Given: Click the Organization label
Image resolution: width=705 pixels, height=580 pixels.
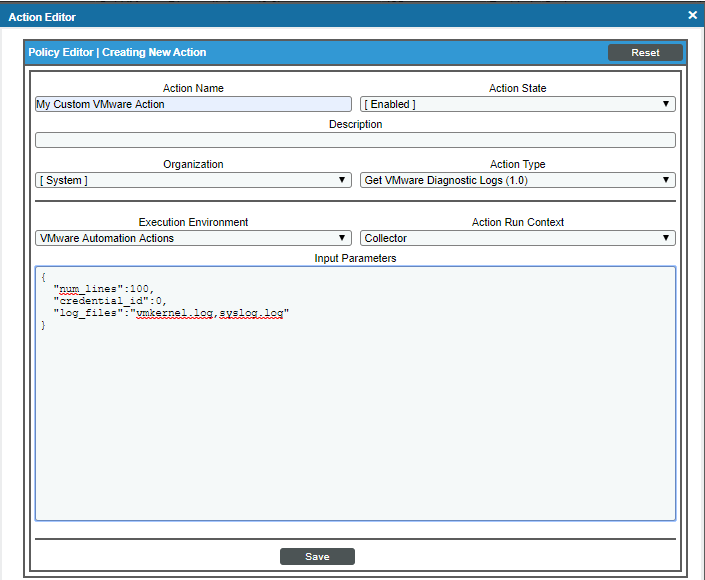Looking at the screenshot, I should [x=193, y=164].
